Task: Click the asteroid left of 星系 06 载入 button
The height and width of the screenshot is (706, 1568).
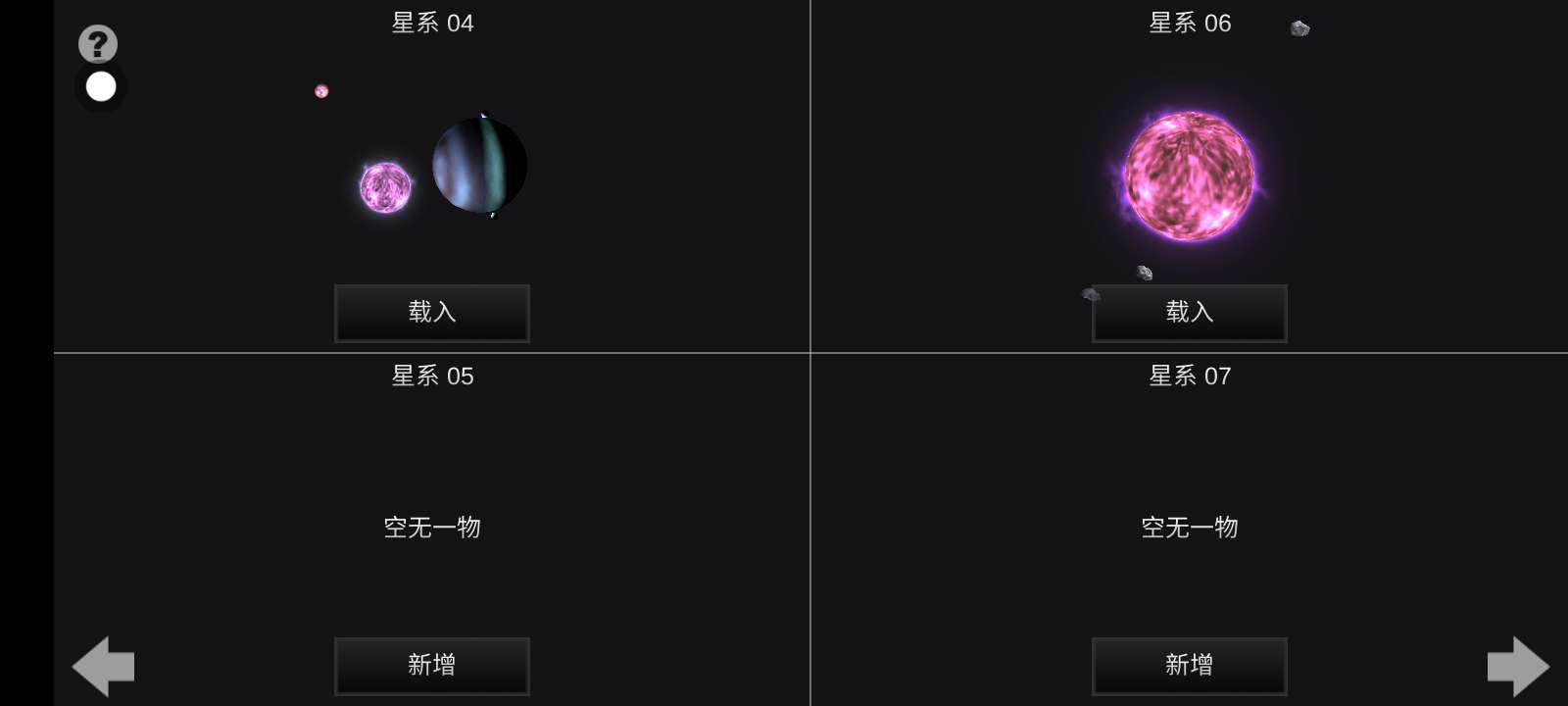Action: pos(1091,294)
